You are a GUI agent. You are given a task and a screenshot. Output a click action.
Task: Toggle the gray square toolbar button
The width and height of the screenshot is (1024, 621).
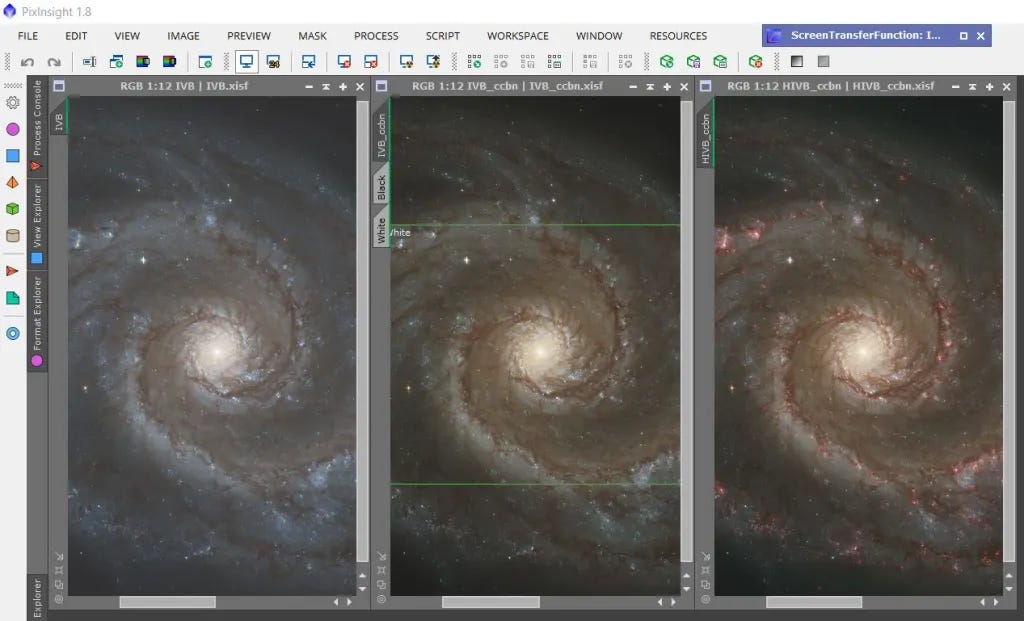tap(823, 62)
